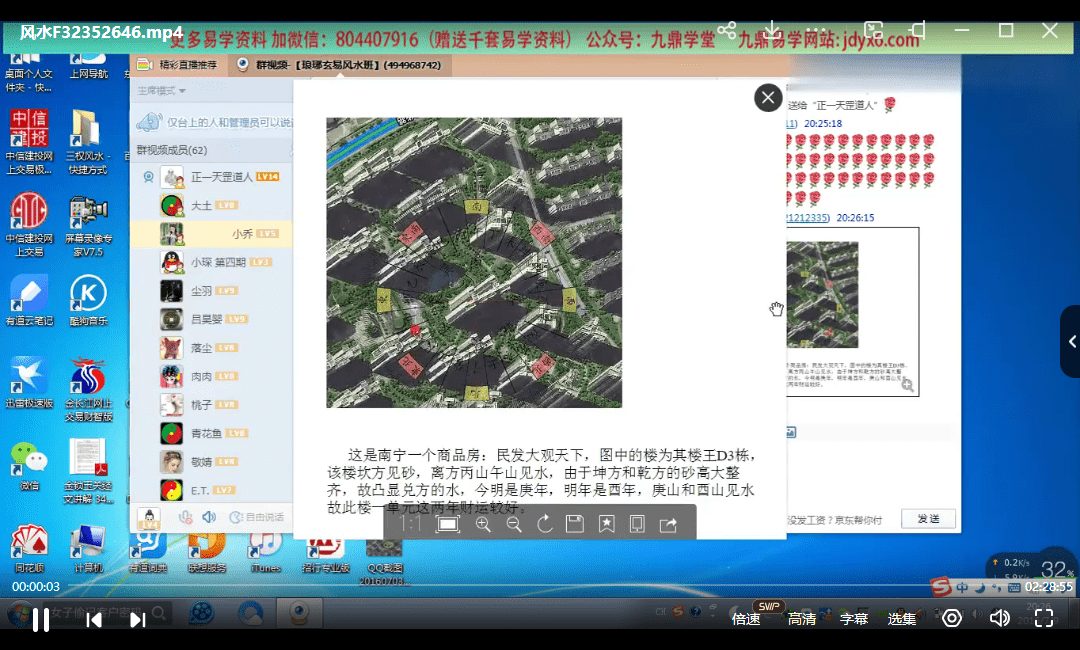This screenshot has width=1080, height=650.
Task: Rotate the previewed image clockwise
Action: 544,524
